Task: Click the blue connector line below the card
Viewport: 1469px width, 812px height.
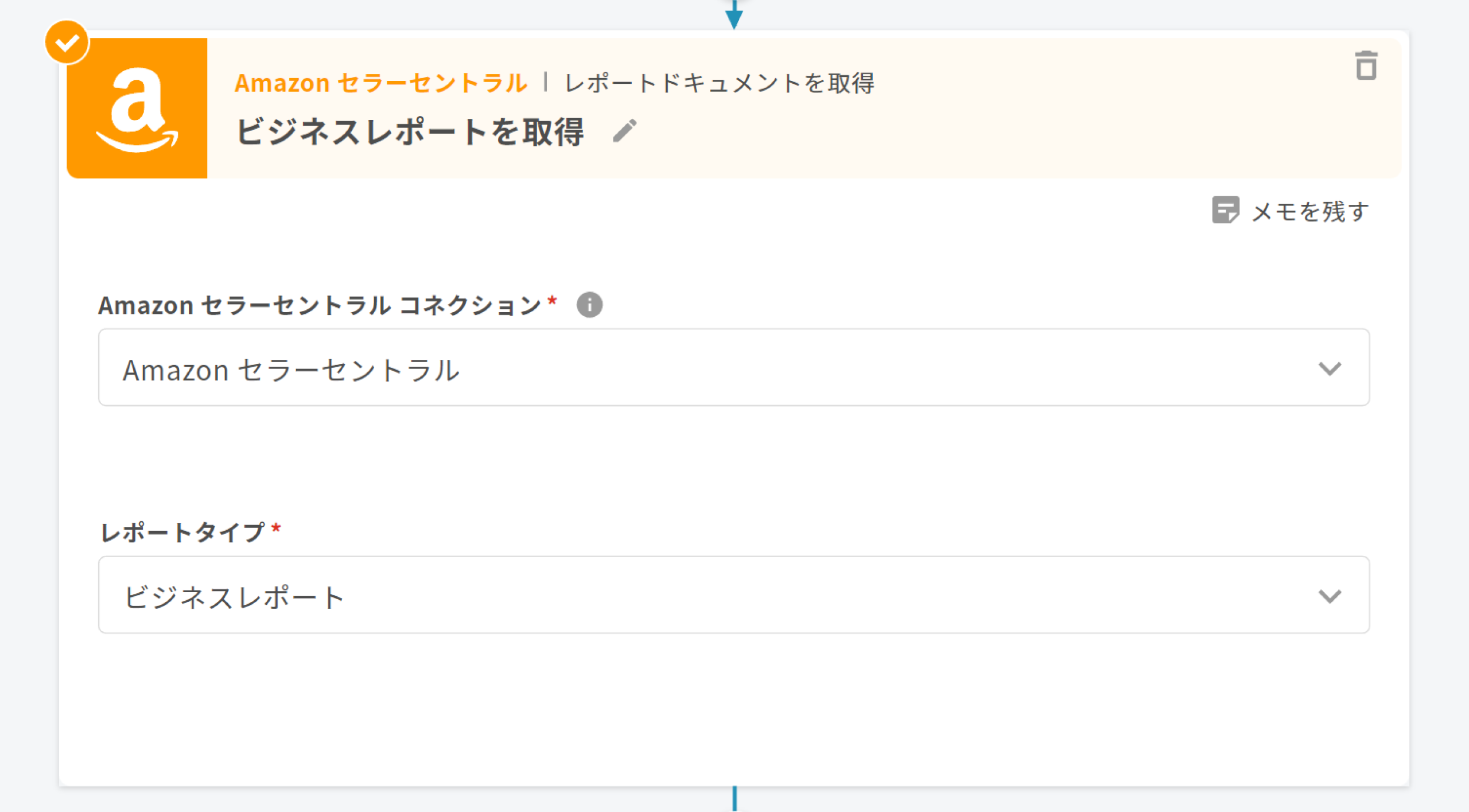Action: [x=734, y=799]
